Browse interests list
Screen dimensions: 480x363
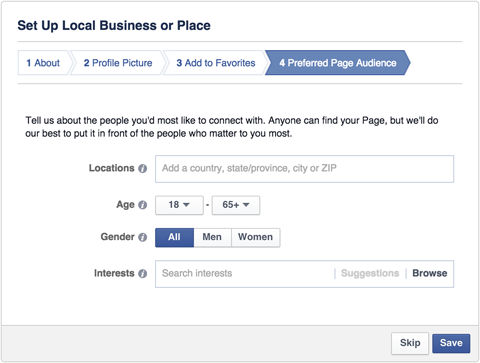(x=430, y=273)
